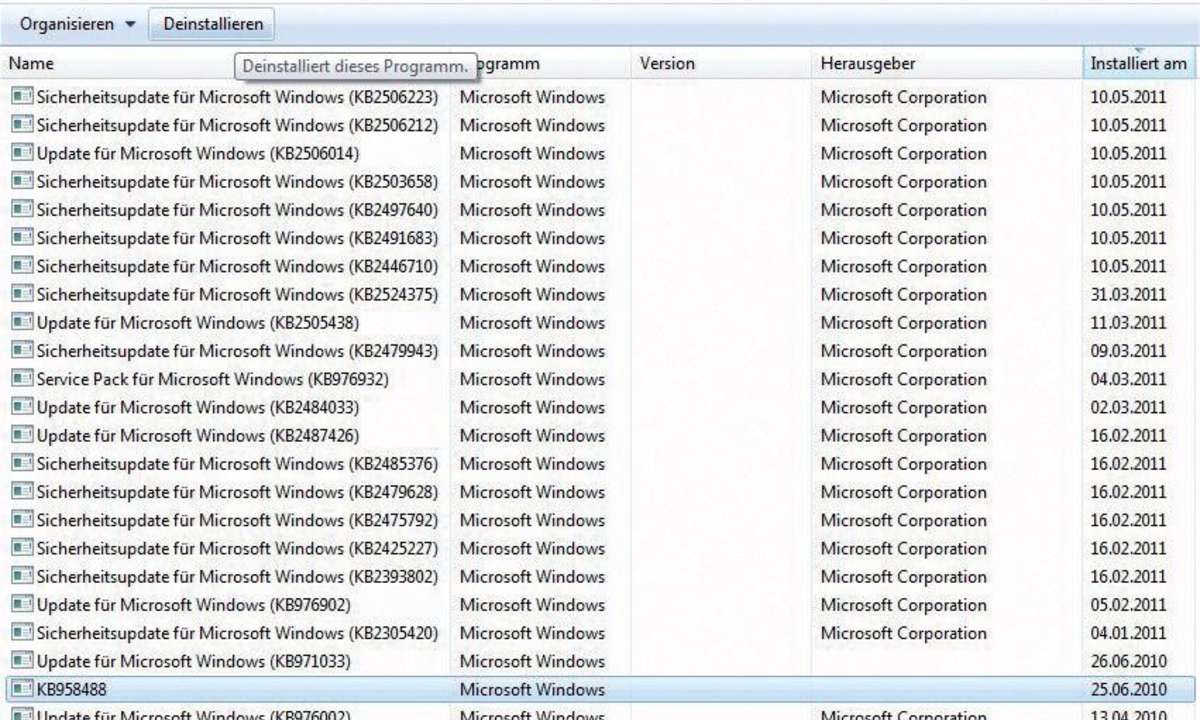1200x720 pixels.
Task: Click the icon of the KB958488 entry
Action: tap(22, 689)
